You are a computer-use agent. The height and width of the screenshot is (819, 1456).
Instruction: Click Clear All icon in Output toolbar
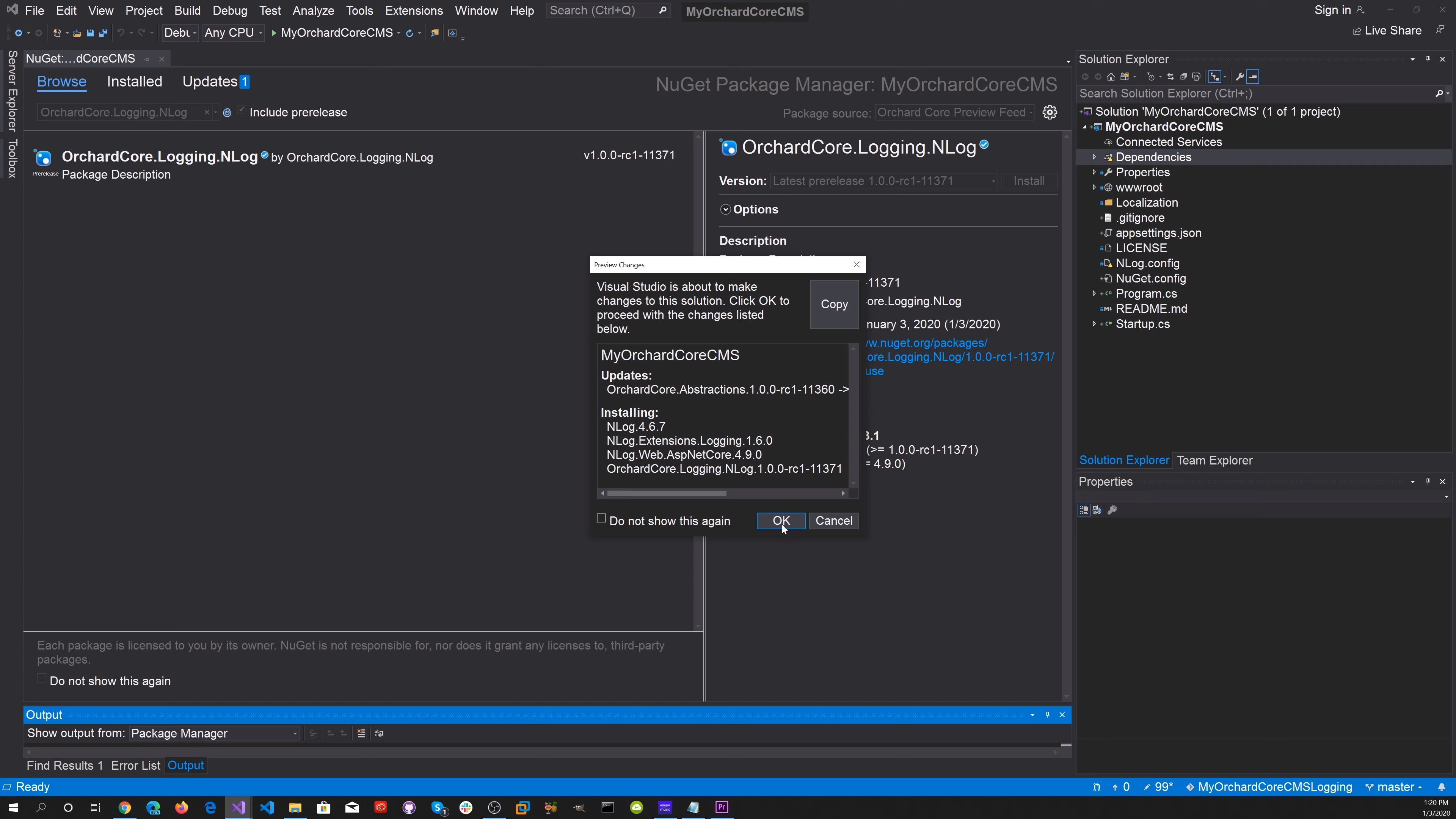coord(361,734)
